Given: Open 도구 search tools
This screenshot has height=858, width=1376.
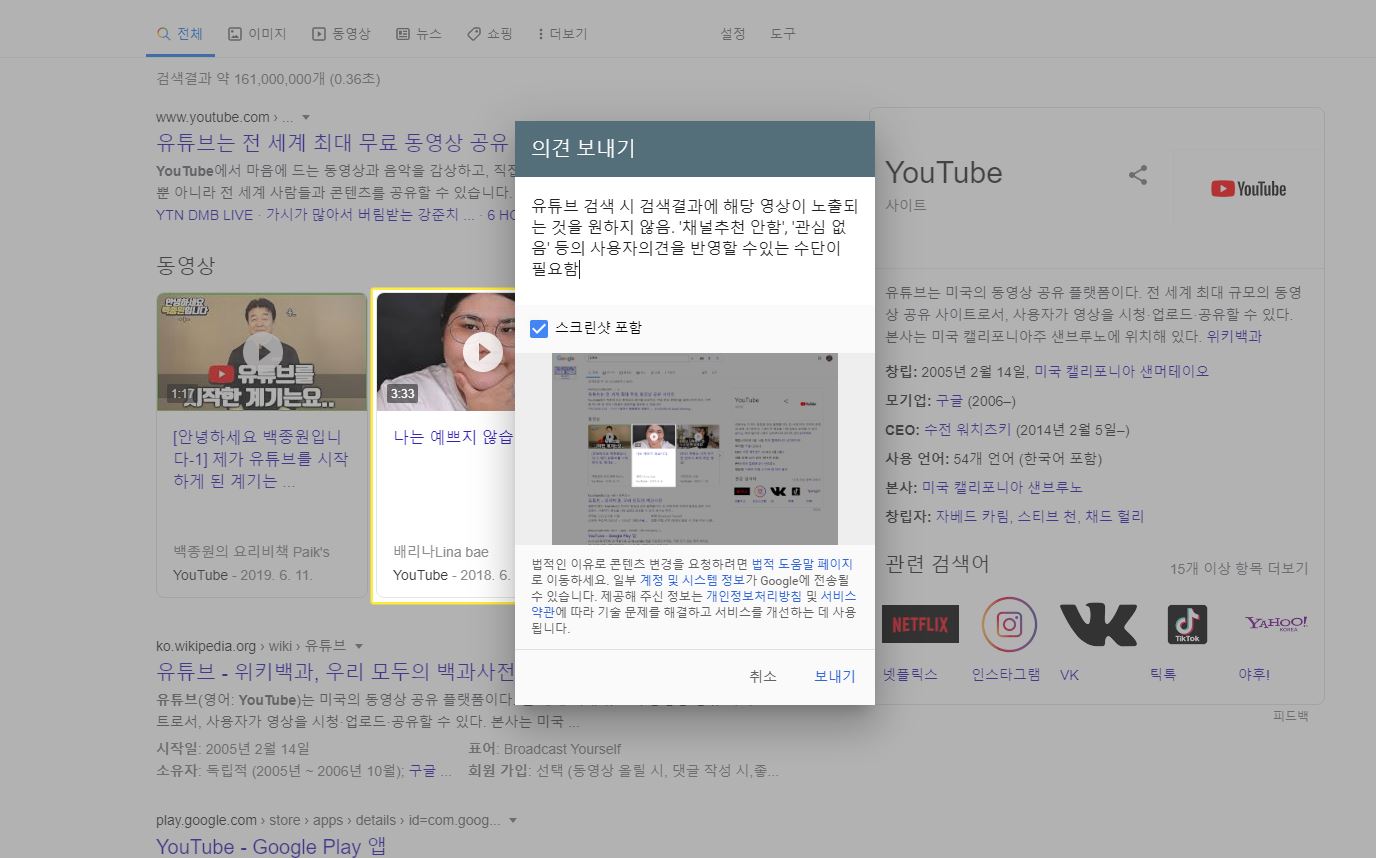Looking at the screenshot, I should tap(783, 33).
